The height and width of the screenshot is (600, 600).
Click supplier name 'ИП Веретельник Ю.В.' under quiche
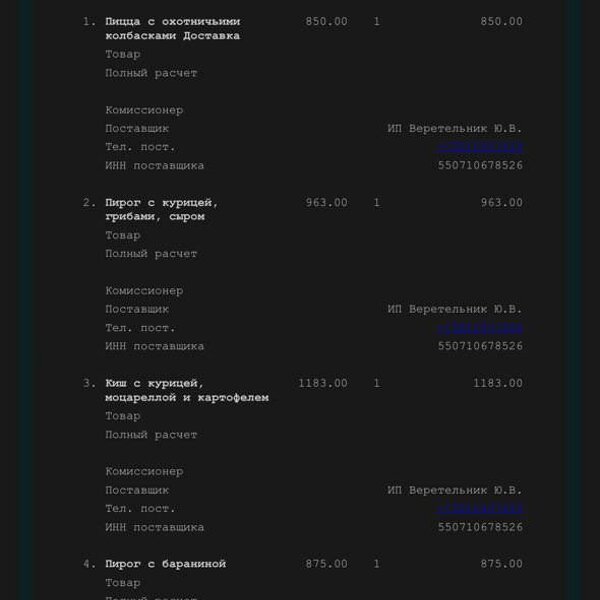(455, 491)
